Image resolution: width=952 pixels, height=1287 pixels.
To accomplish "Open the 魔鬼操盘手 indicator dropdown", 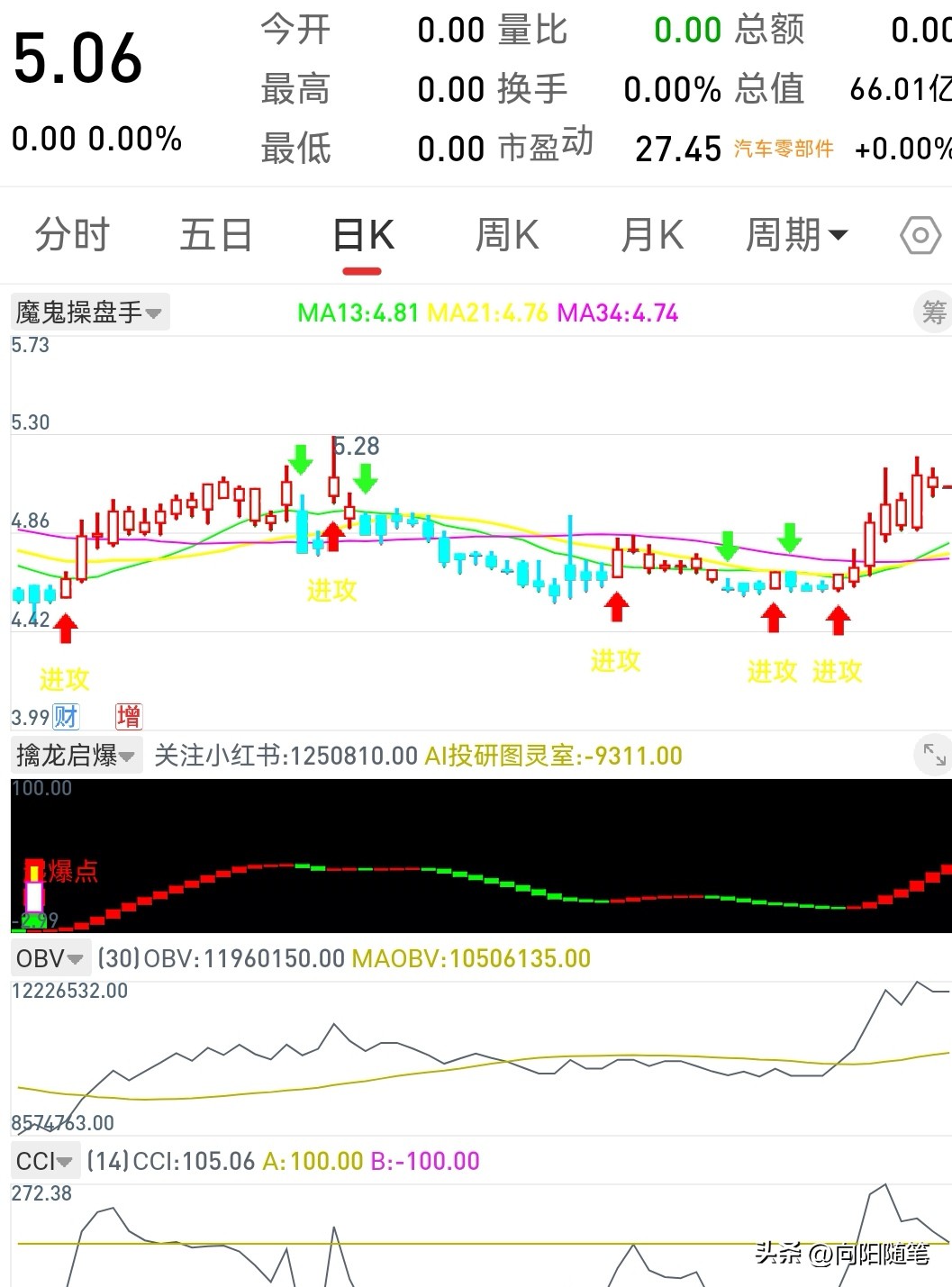I will pyautogui.click(x=87, y=312).
